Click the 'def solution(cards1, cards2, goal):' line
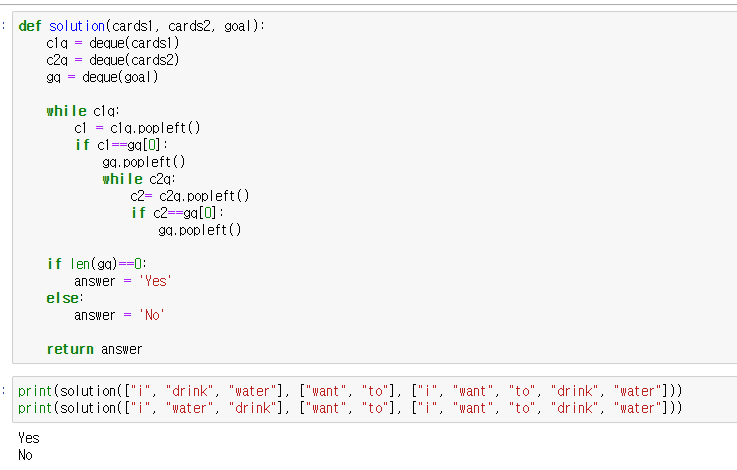This screenshot has width=737, height=470. pyautogui.click(x=141, y=26)
